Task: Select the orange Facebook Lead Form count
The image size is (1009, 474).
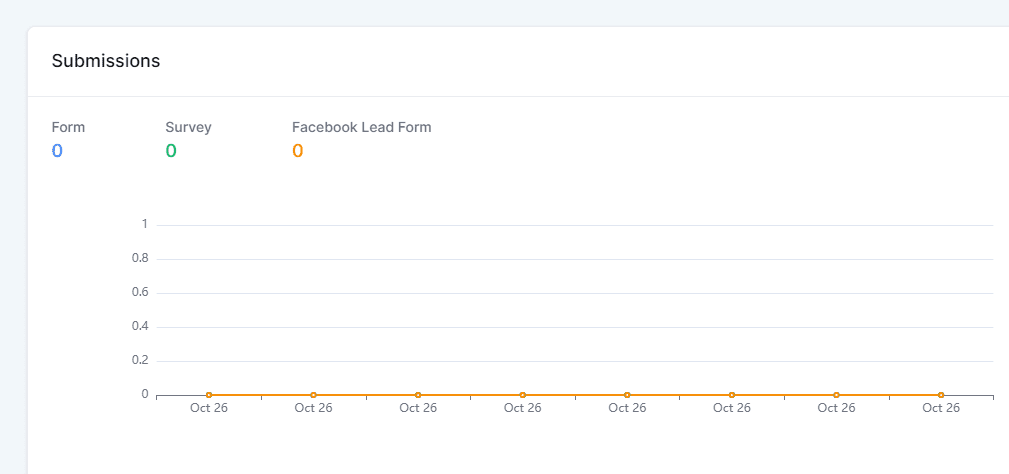Action: pyautogui.click(x=297, y=151)
